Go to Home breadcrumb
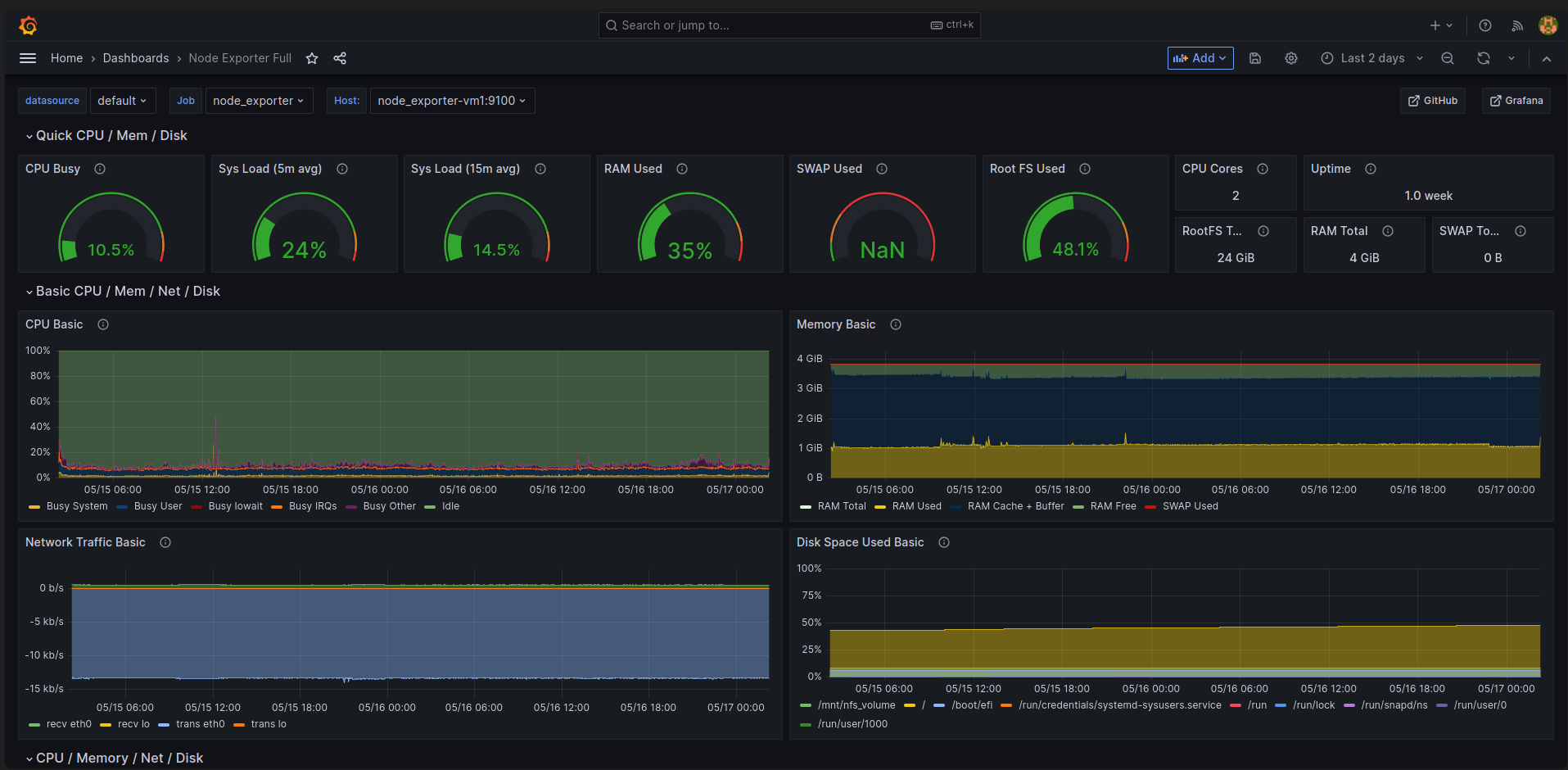The width and height of the screenshot is (1568, 770). 66,58
